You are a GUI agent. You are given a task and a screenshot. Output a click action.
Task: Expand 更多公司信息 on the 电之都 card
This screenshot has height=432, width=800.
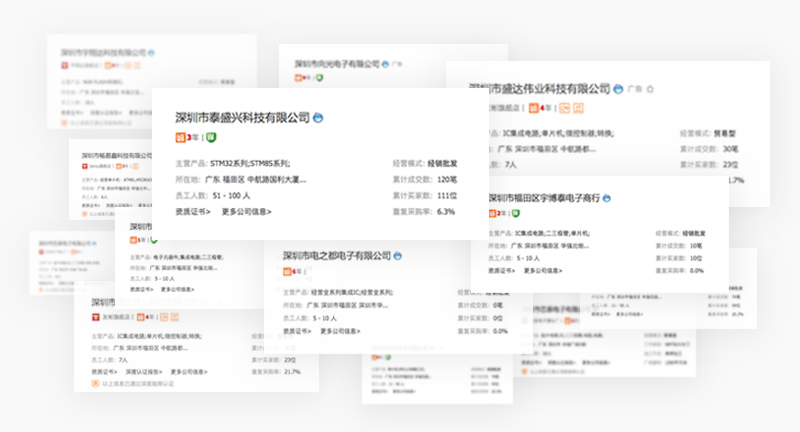(x=340, y=331)
